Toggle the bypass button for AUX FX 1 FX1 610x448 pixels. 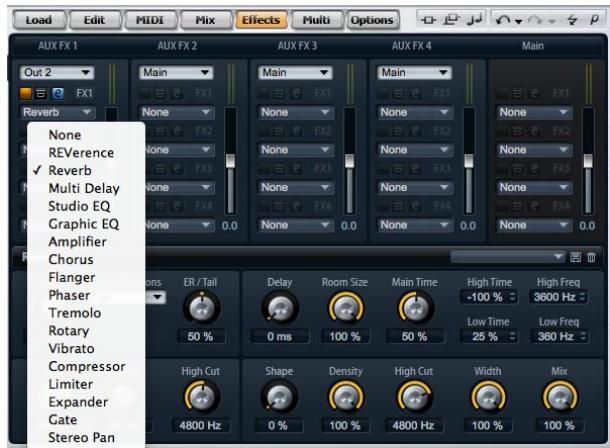[41, 93]
